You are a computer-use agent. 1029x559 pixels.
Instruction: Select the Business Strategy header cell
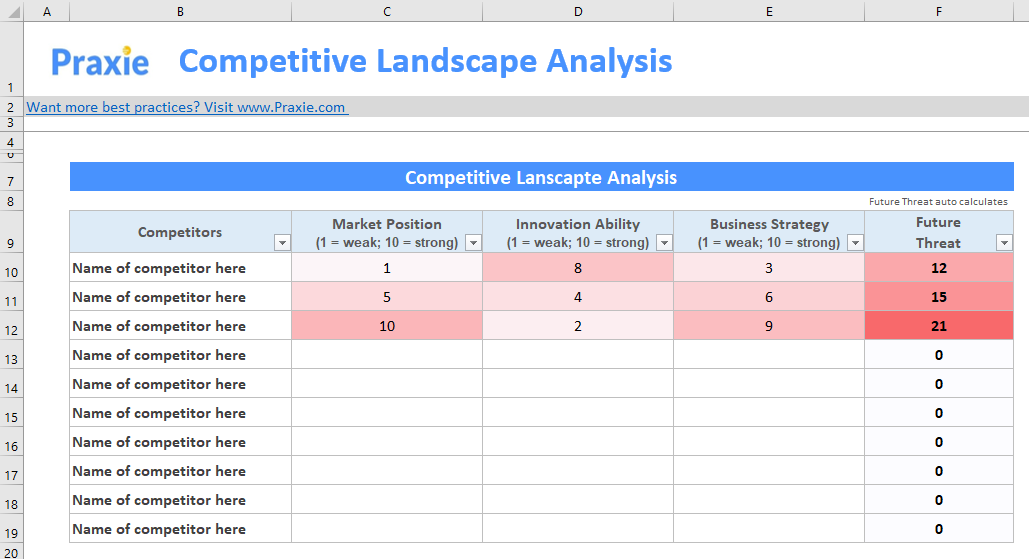tap(768, 232)
